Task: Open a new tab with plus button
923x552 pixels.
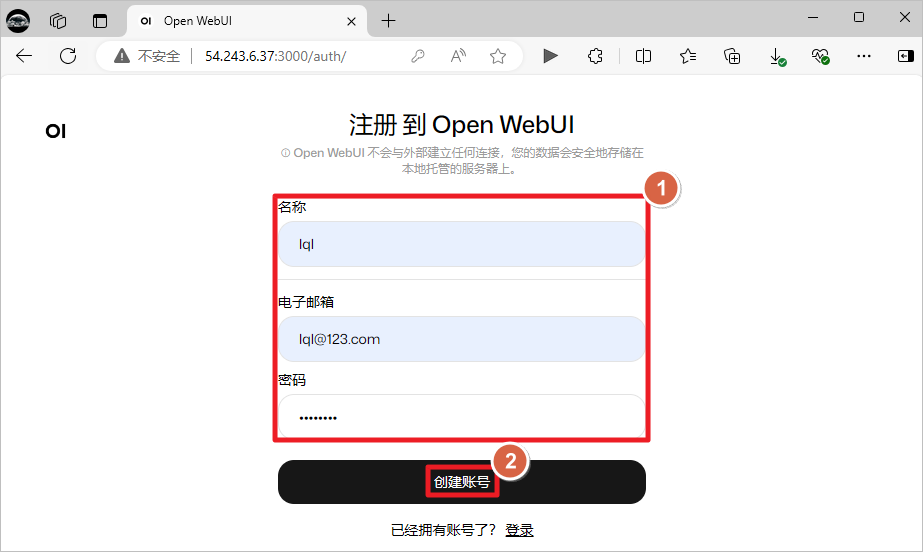Action: [389, 21]
